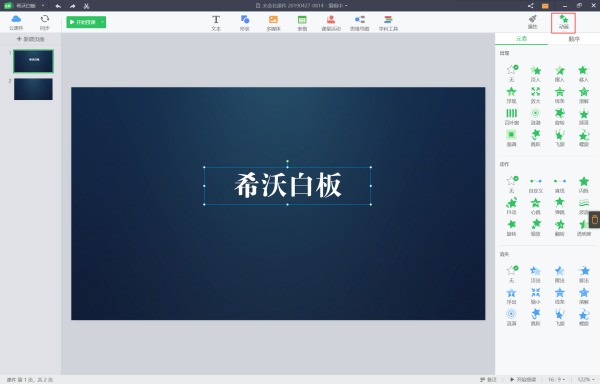The image size is (600, 384).
Task: Switch to the 元素 elements tab
Action: [521, 39]
